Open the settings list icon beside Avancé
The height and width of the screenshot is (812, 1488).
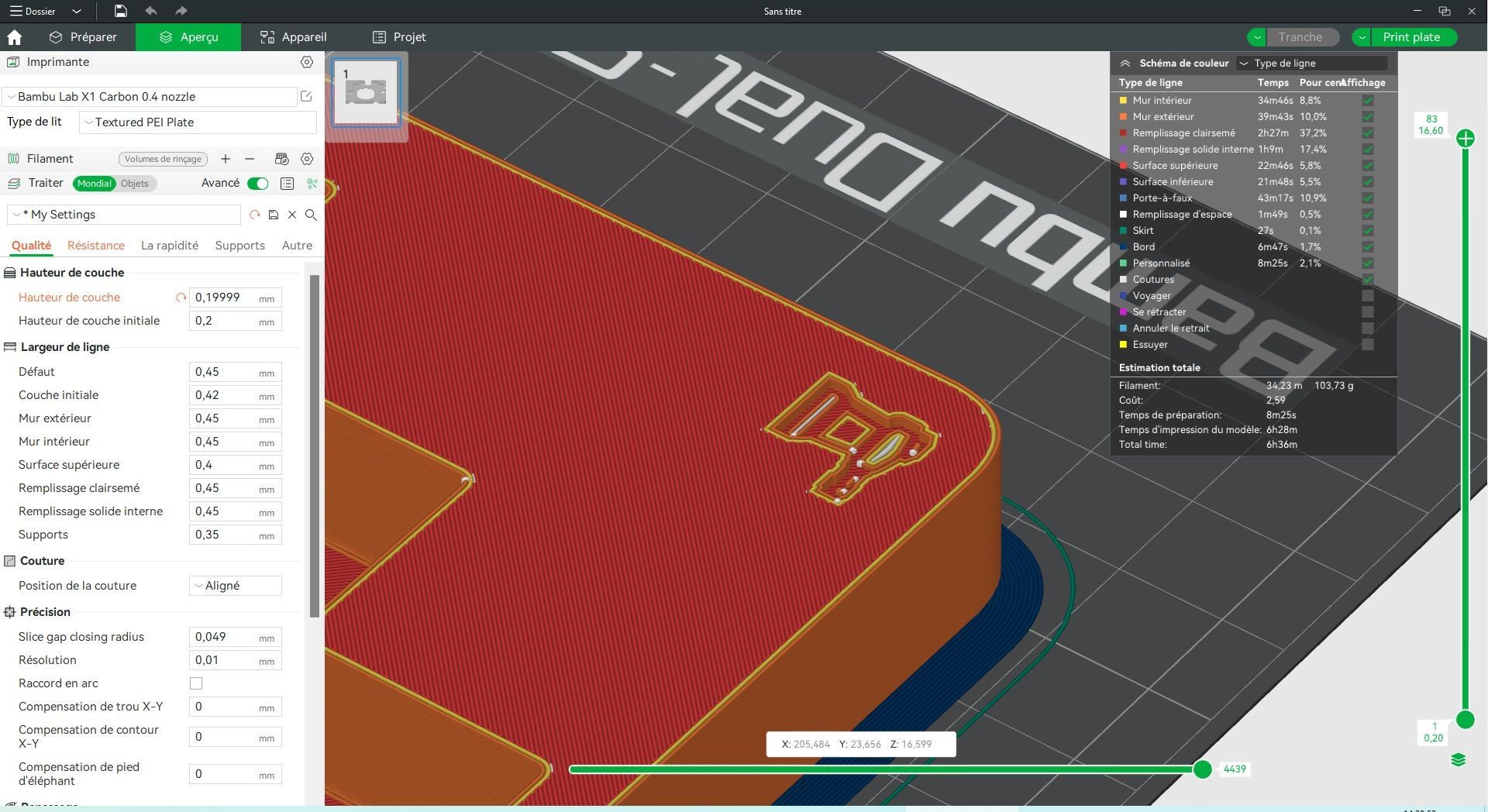(288, 184)
